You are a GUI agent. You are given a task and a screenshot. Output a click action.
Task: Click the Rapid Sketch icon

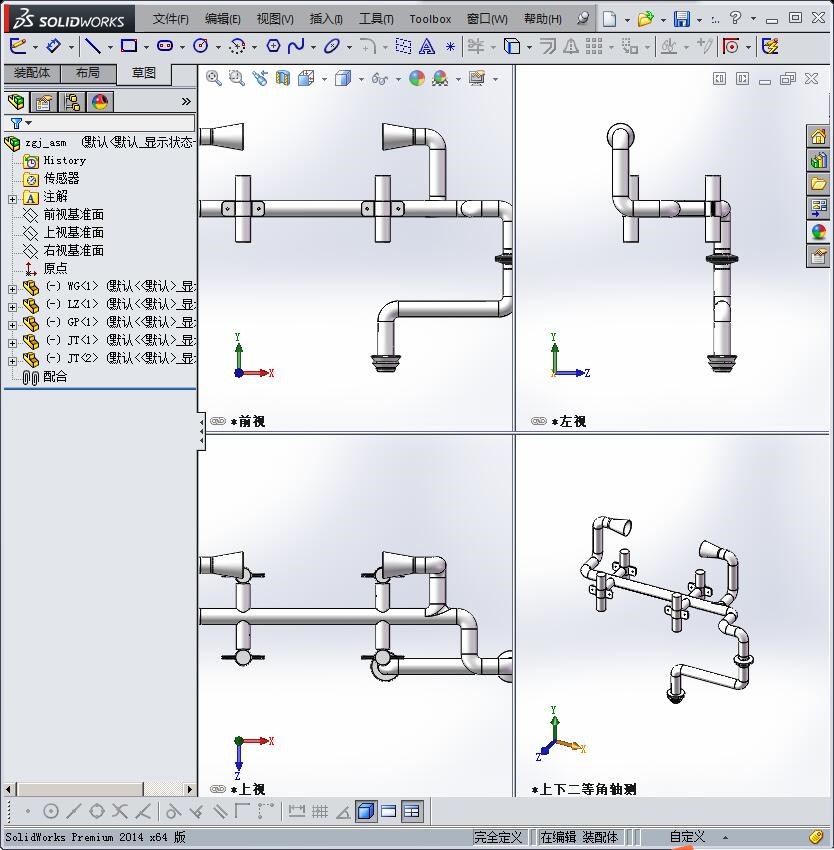770,47
